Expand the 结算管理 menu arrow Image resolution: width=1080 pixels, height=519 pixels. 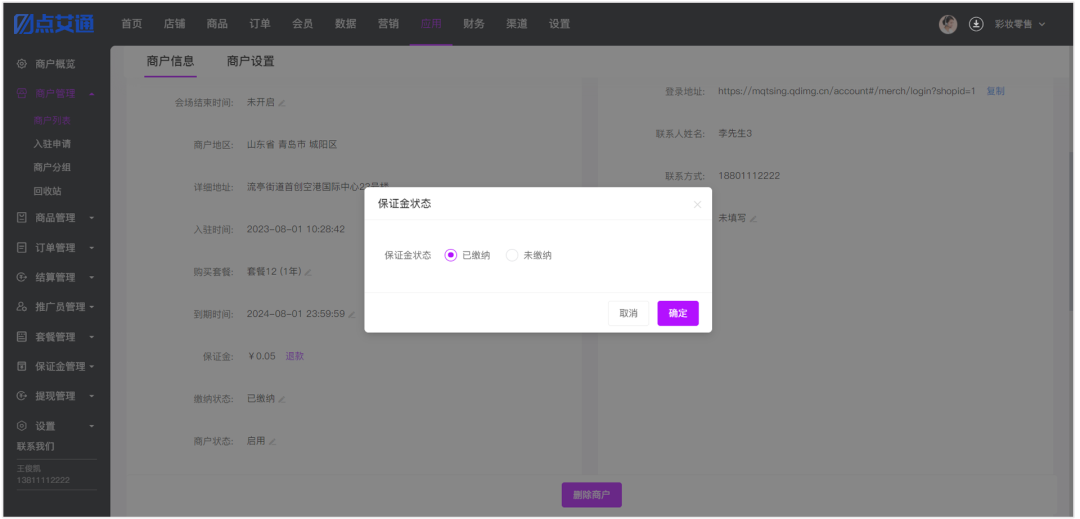tap(92, 277)
